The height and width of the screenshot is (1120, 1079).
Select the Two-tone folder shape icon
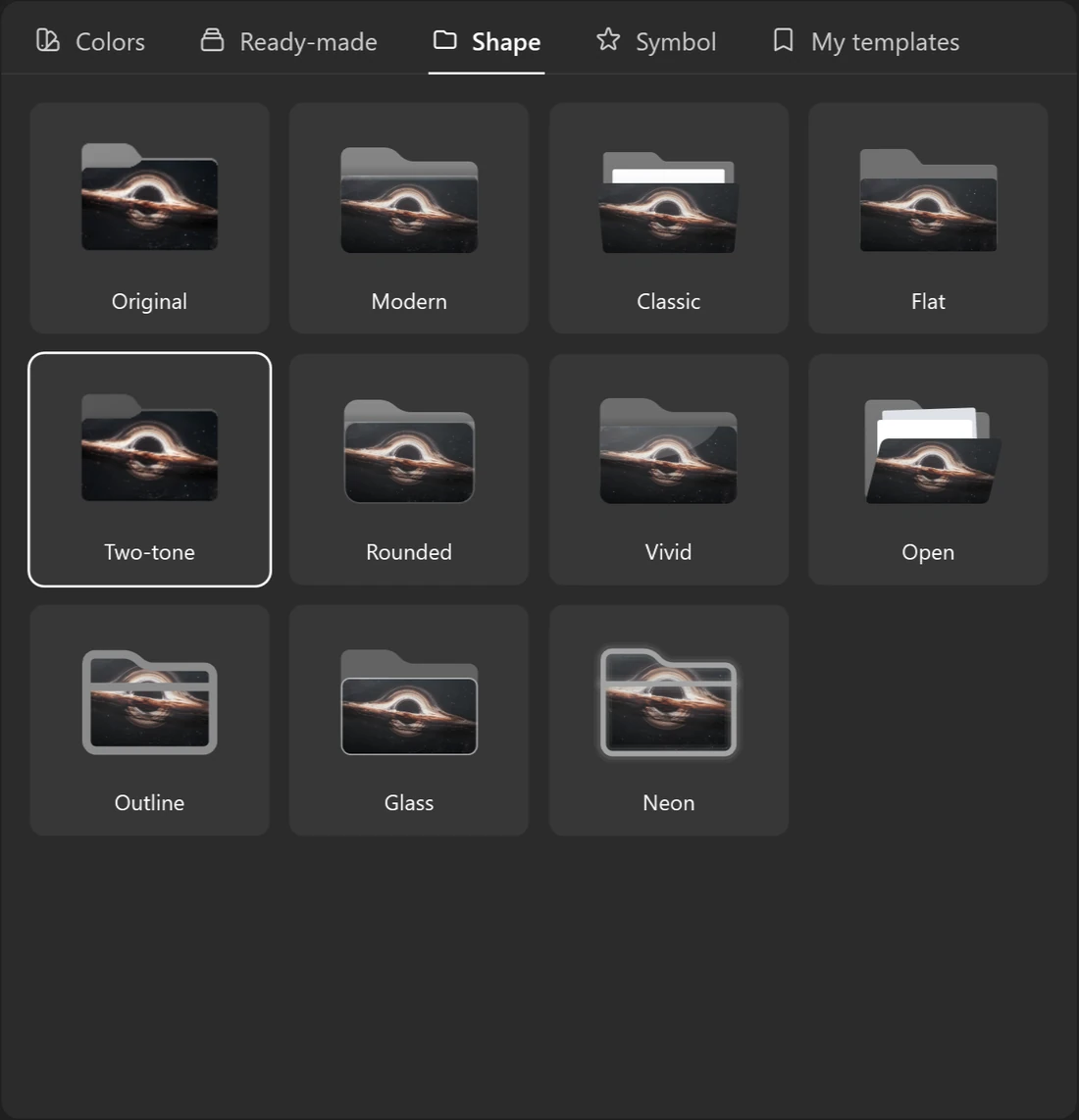pyautogui.click(x=149, y=448)
